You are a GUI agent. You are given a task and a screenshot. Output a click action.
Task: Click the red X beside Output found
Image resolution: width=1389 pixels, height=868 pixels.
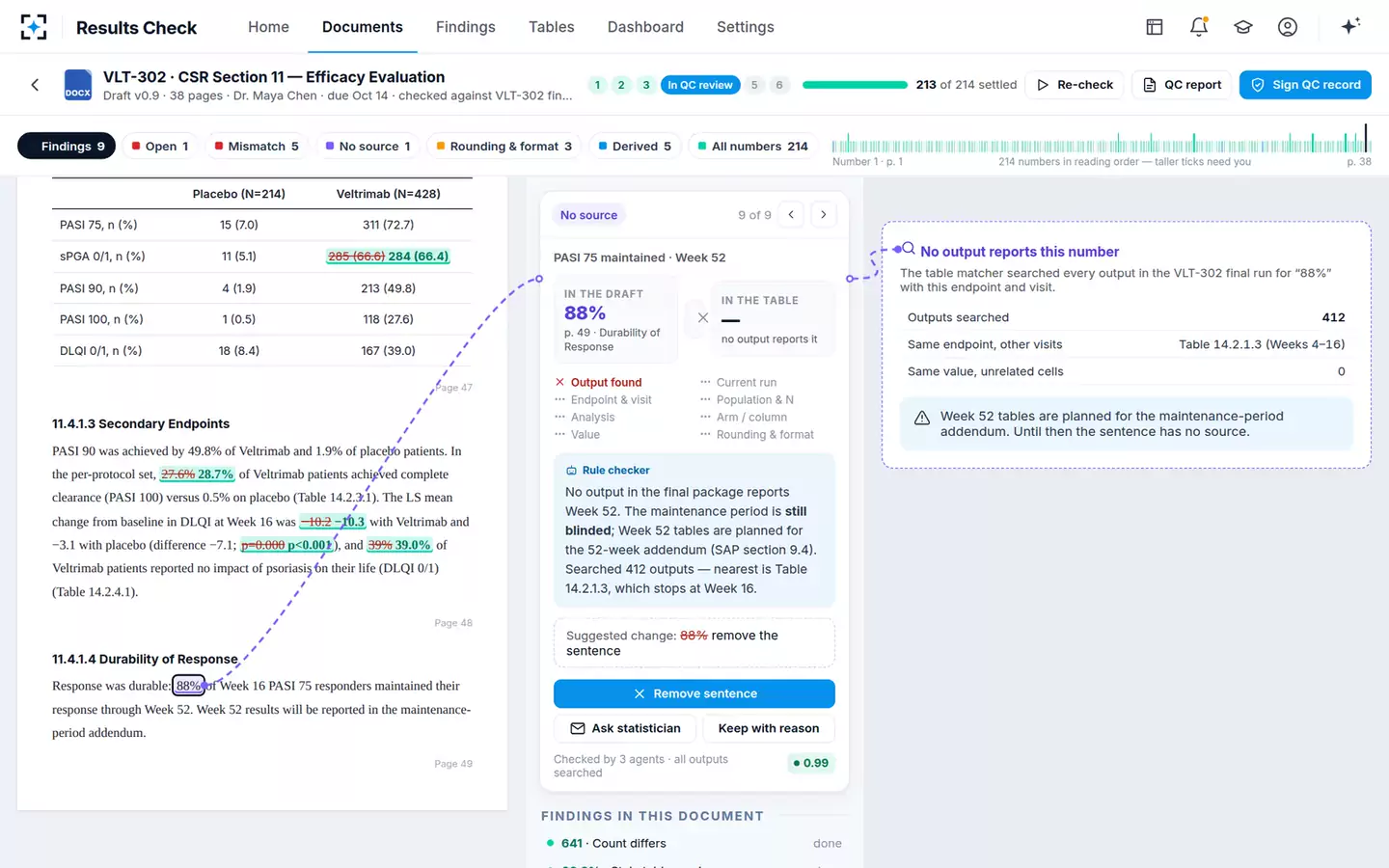click(x=560, y=382)
